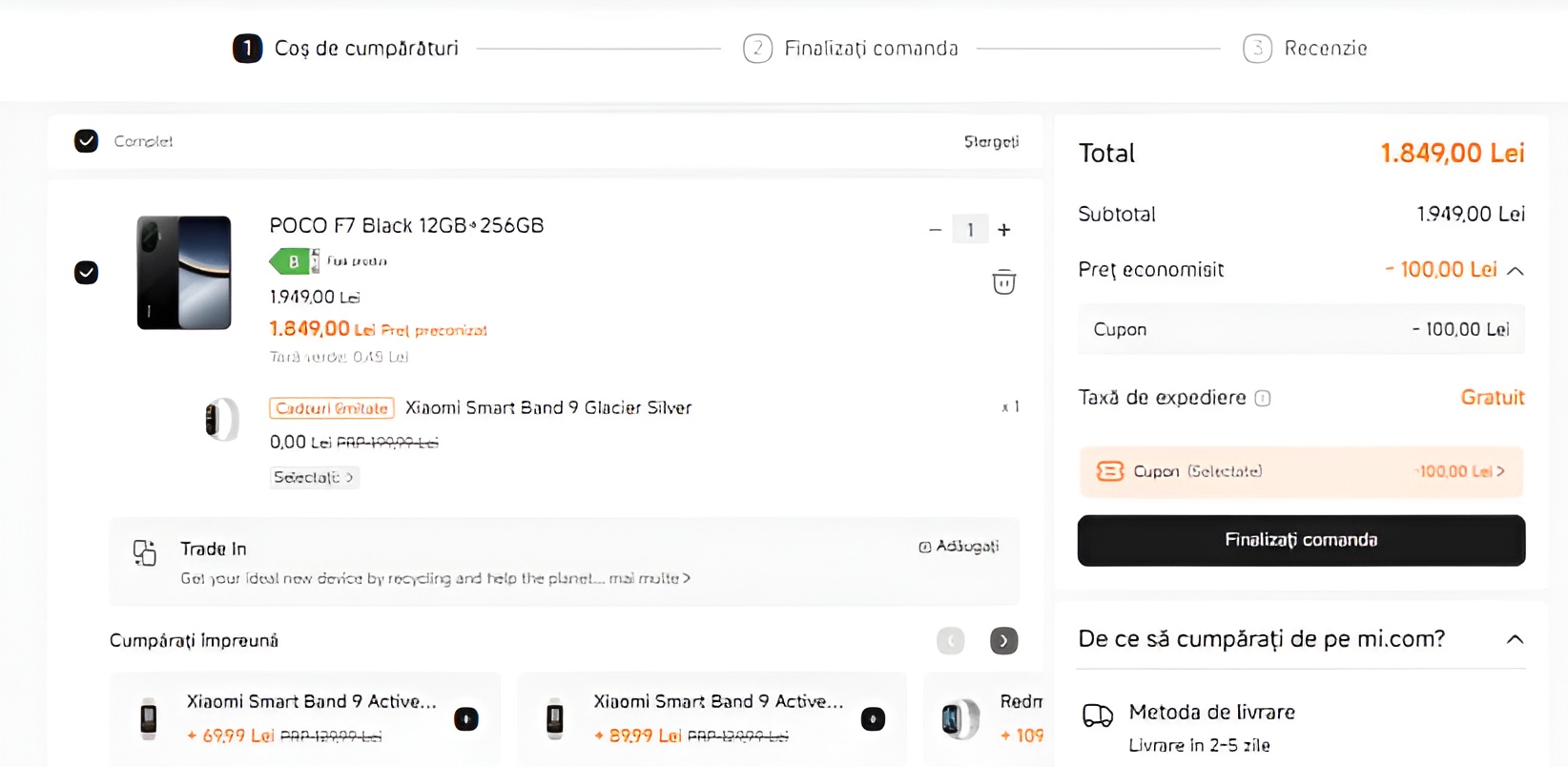Click the Metoda de livrare label

1211,713
